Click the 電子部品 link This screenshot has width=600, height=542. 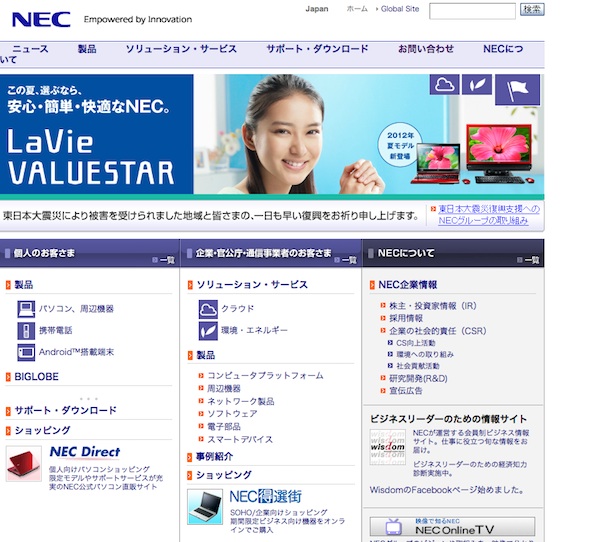click(x=224, y=426)
